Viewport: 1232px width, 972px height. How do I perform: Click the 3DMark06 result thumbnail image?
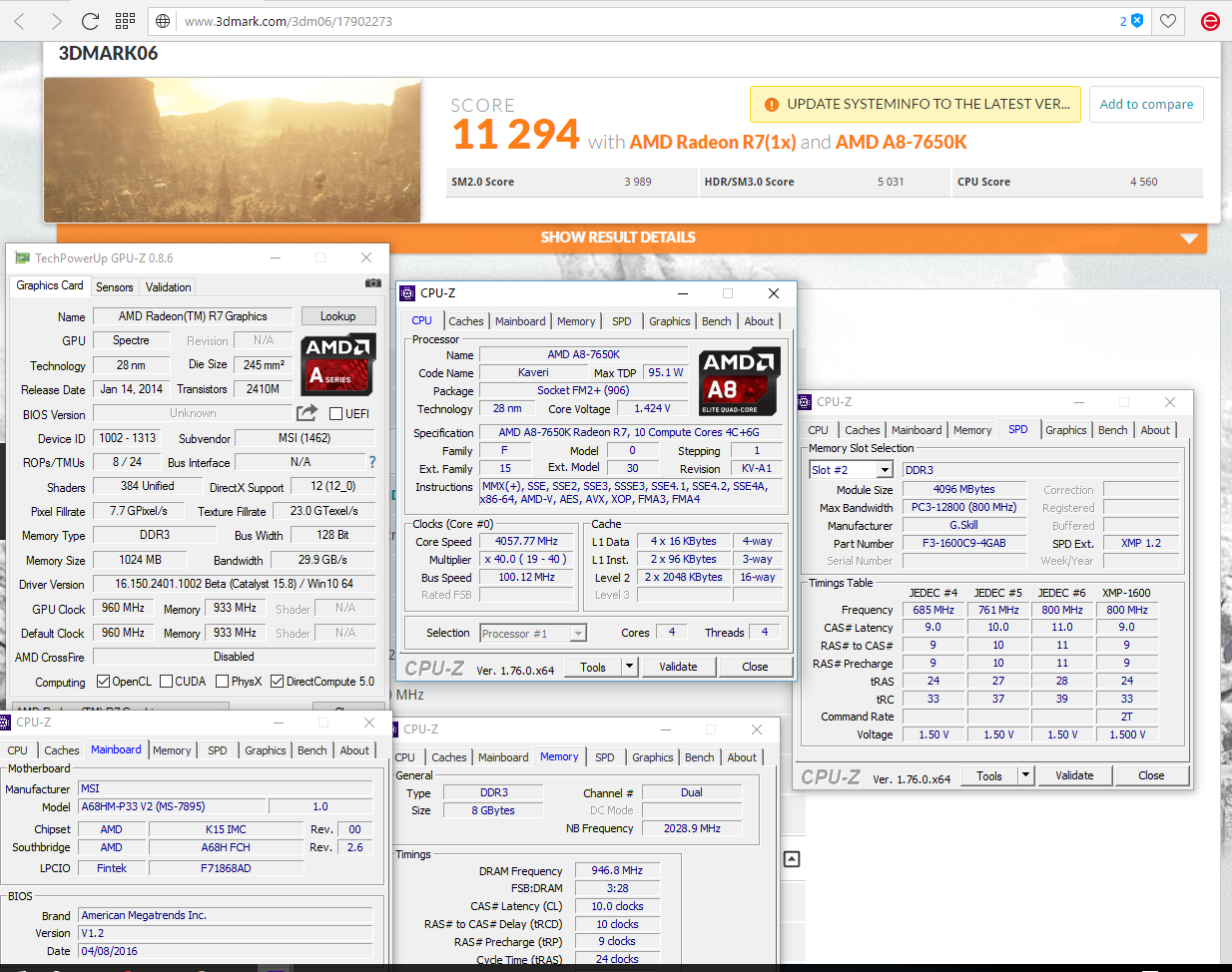pos(232,150)
